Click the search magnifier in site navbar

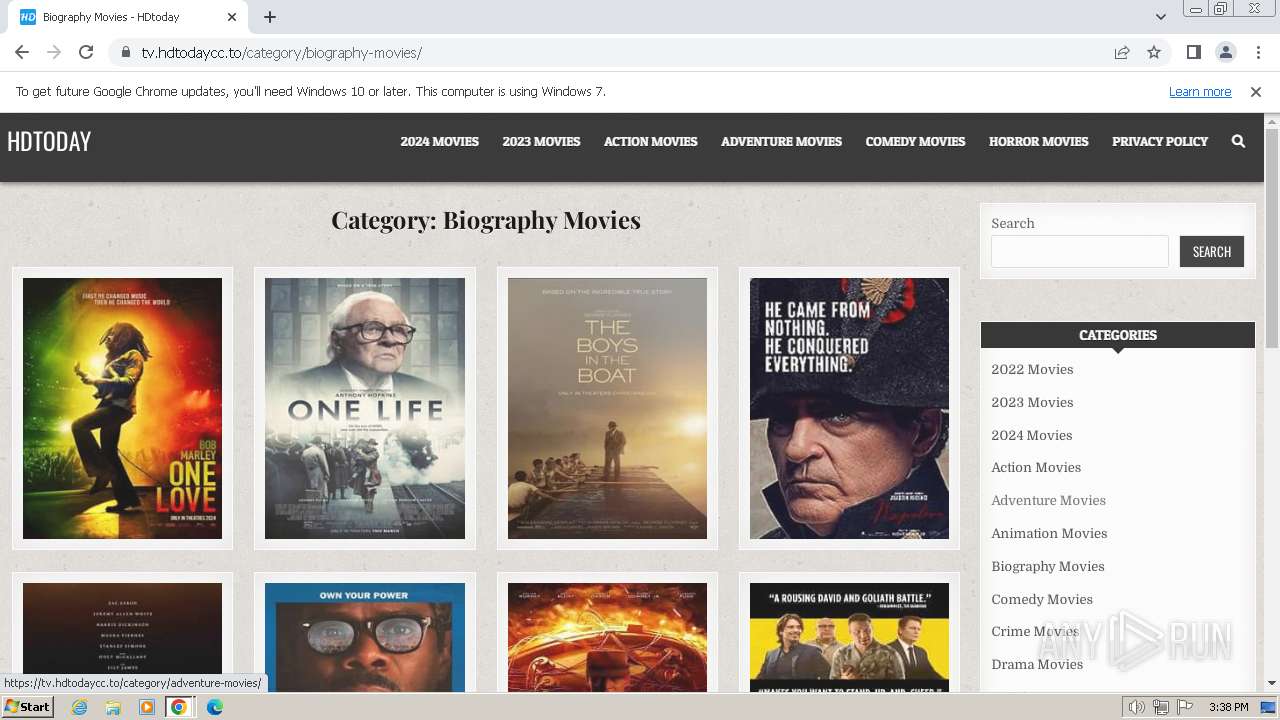pyautogui.click(x=1238, y=141)
